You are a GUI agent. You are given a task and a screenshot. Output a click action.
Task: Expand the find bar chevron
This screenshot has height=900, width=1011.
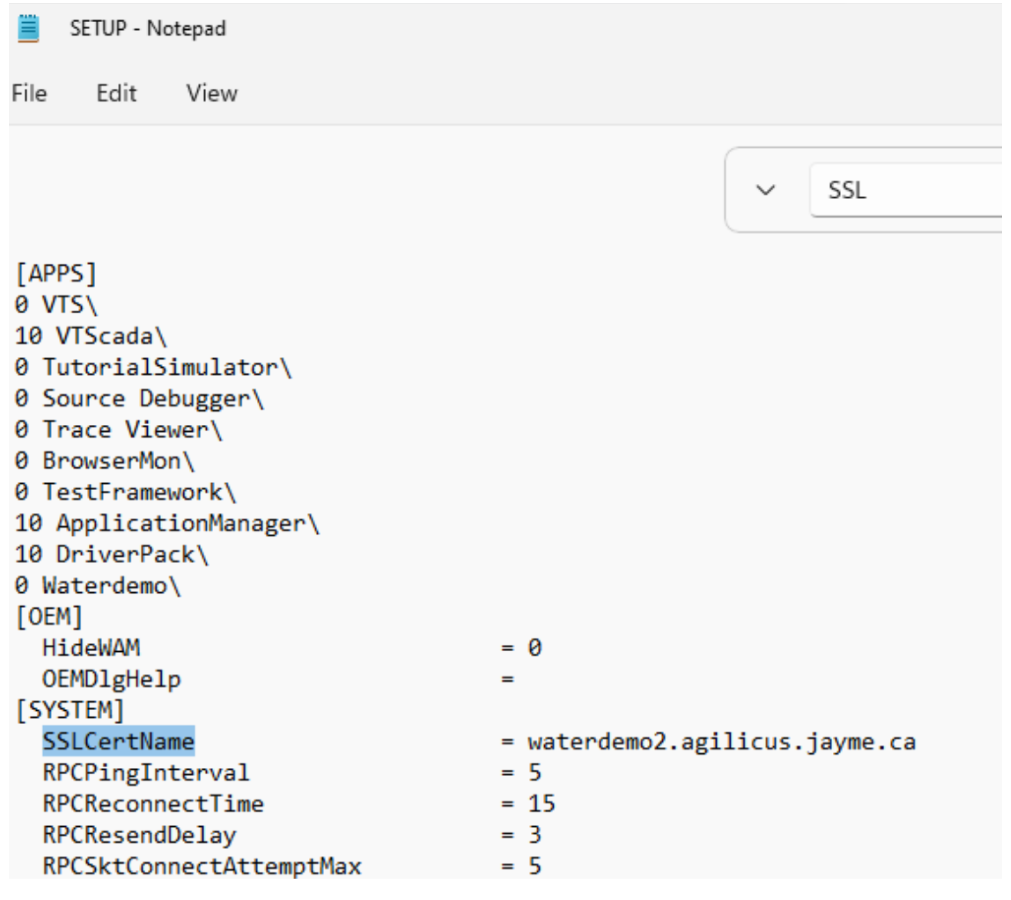[x=767, y=190]
